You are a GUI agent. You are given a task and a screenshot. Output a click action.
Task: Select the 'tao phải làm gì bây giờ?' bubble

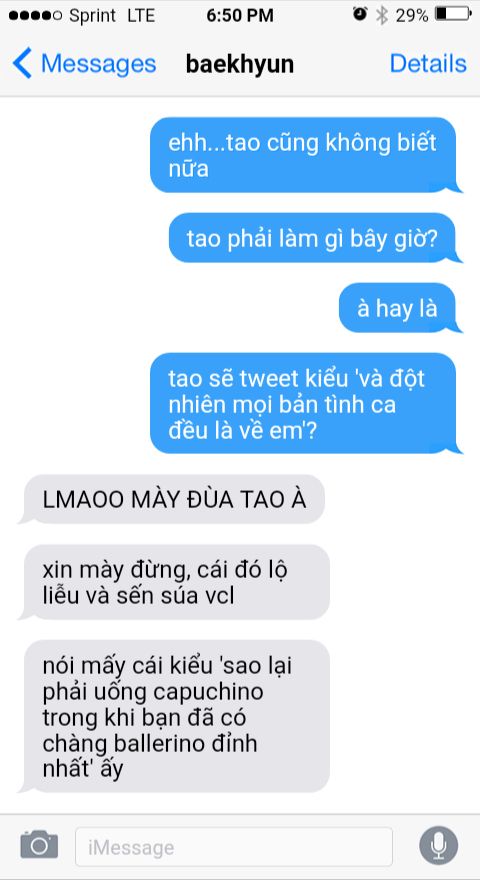pos(314,238)
